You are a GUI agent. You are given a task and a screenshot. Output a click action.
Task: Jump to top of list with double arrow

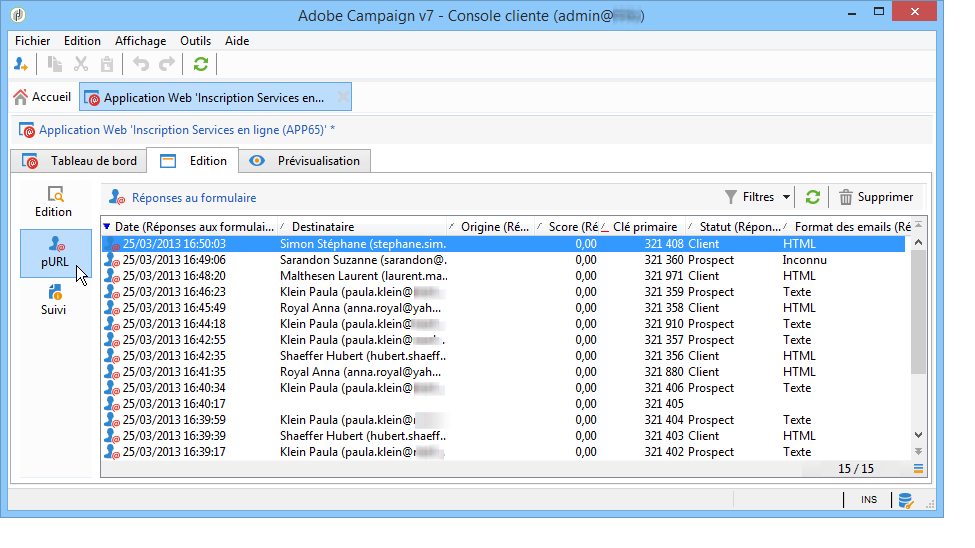pos(918,225)
